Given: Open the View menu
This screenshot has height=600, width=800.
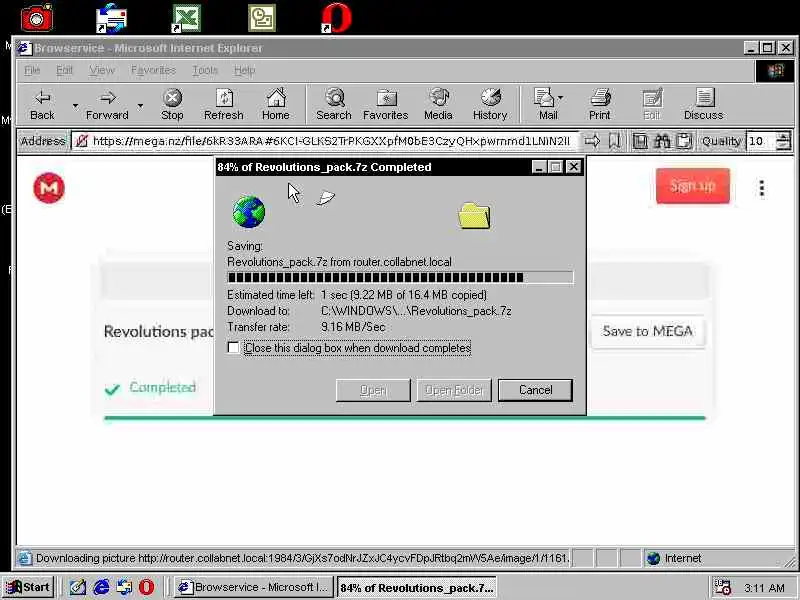Looking at the screenshot, I should point(102,70).
